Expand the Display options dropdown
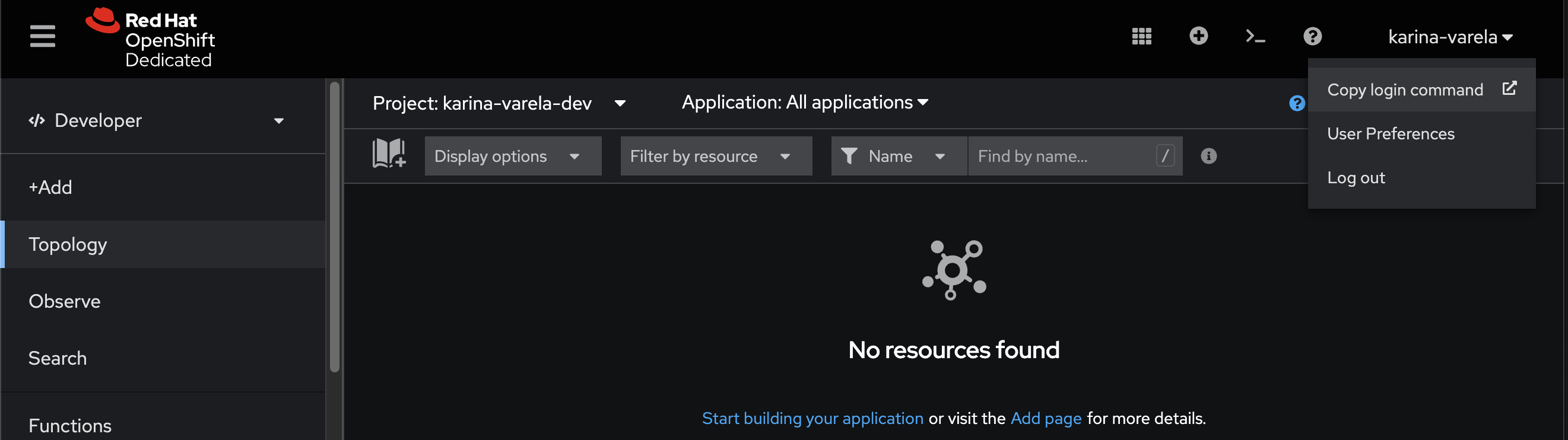Image resolution: width=1568 pixels, height=440 pixels. point(513,157)
